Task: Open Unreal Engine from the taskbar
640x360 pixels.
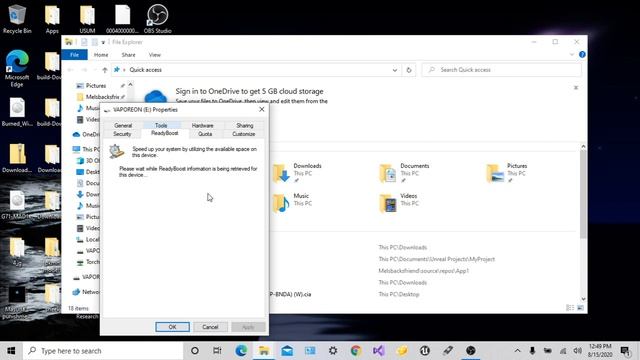Action: tap(424, 351)
